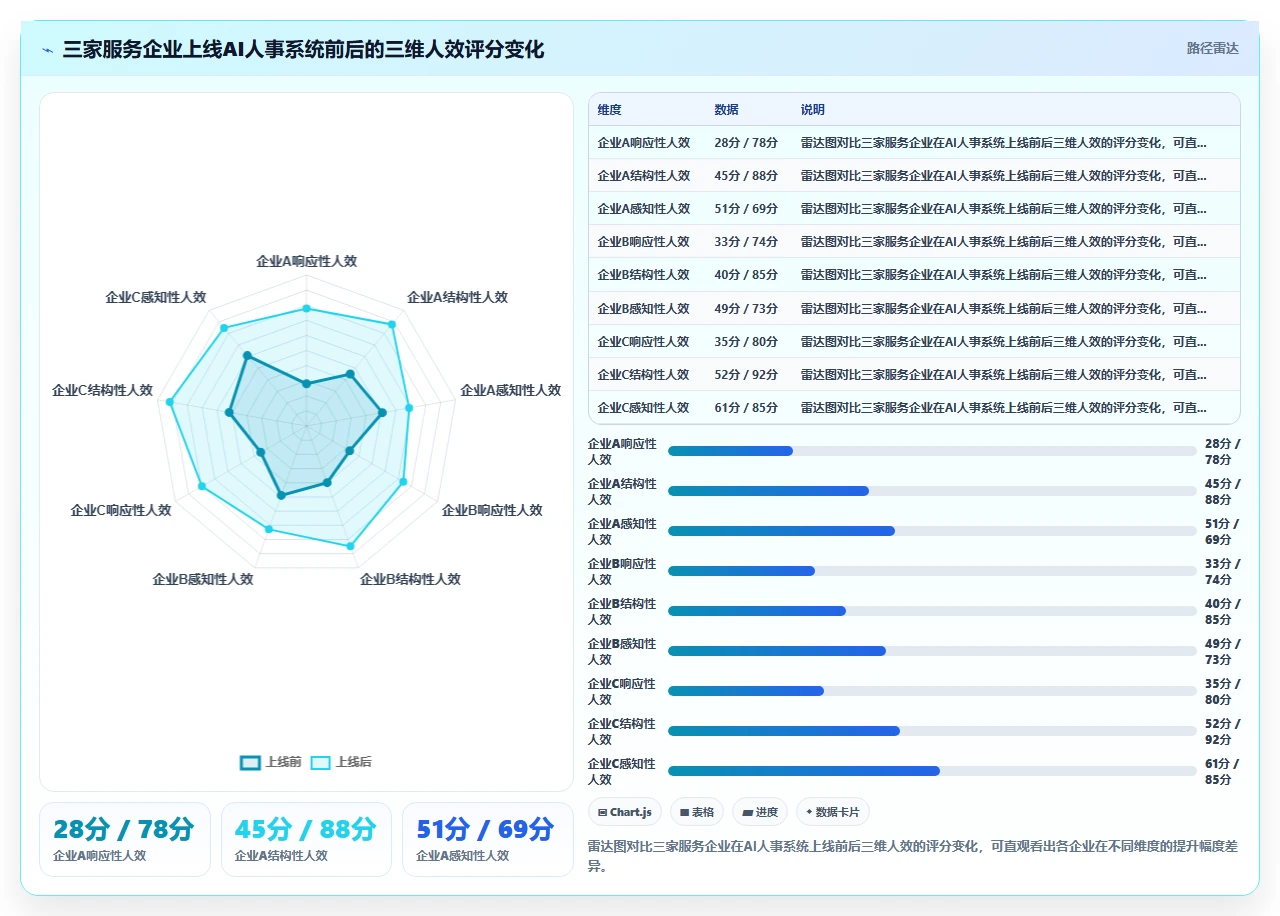This screenshot has height=916, width=1280.
Task: Click the lightning icon beside the title
Action: (47, 50)
